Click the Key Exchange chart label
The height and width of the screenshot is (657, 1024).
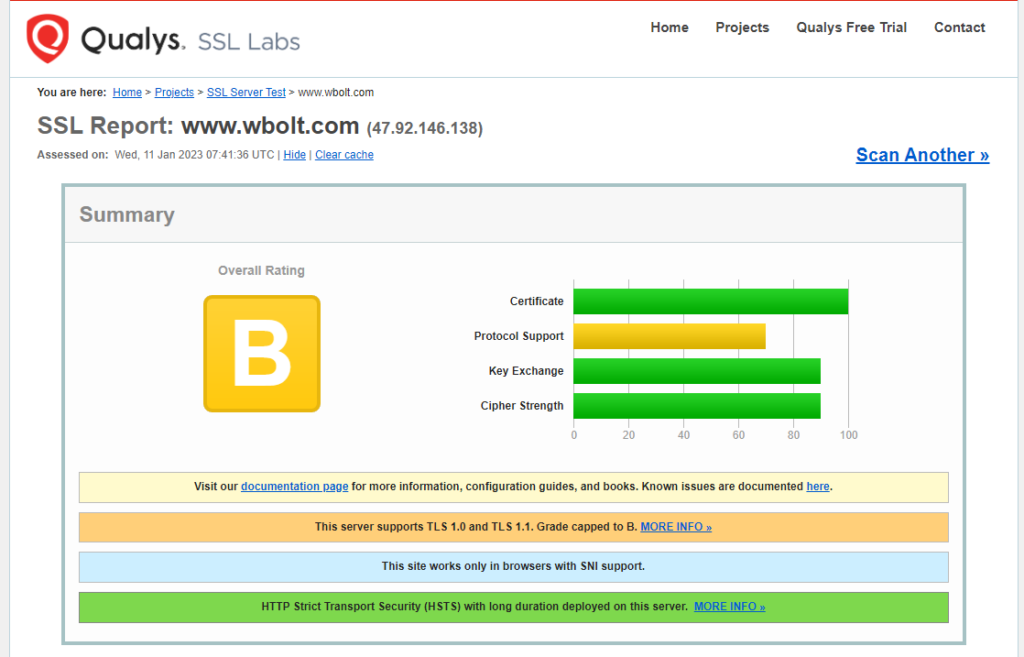(526, 370)
